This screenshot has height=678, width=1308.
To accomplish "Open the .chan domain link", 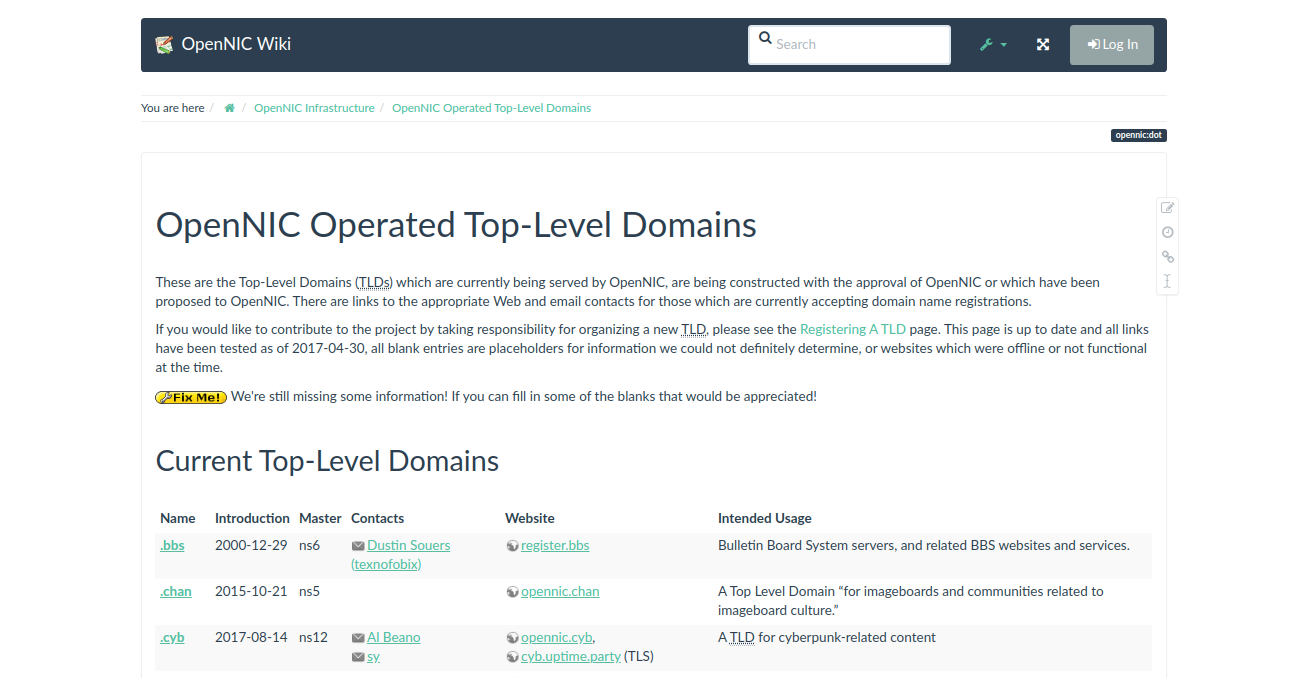I will pos(175,591).
